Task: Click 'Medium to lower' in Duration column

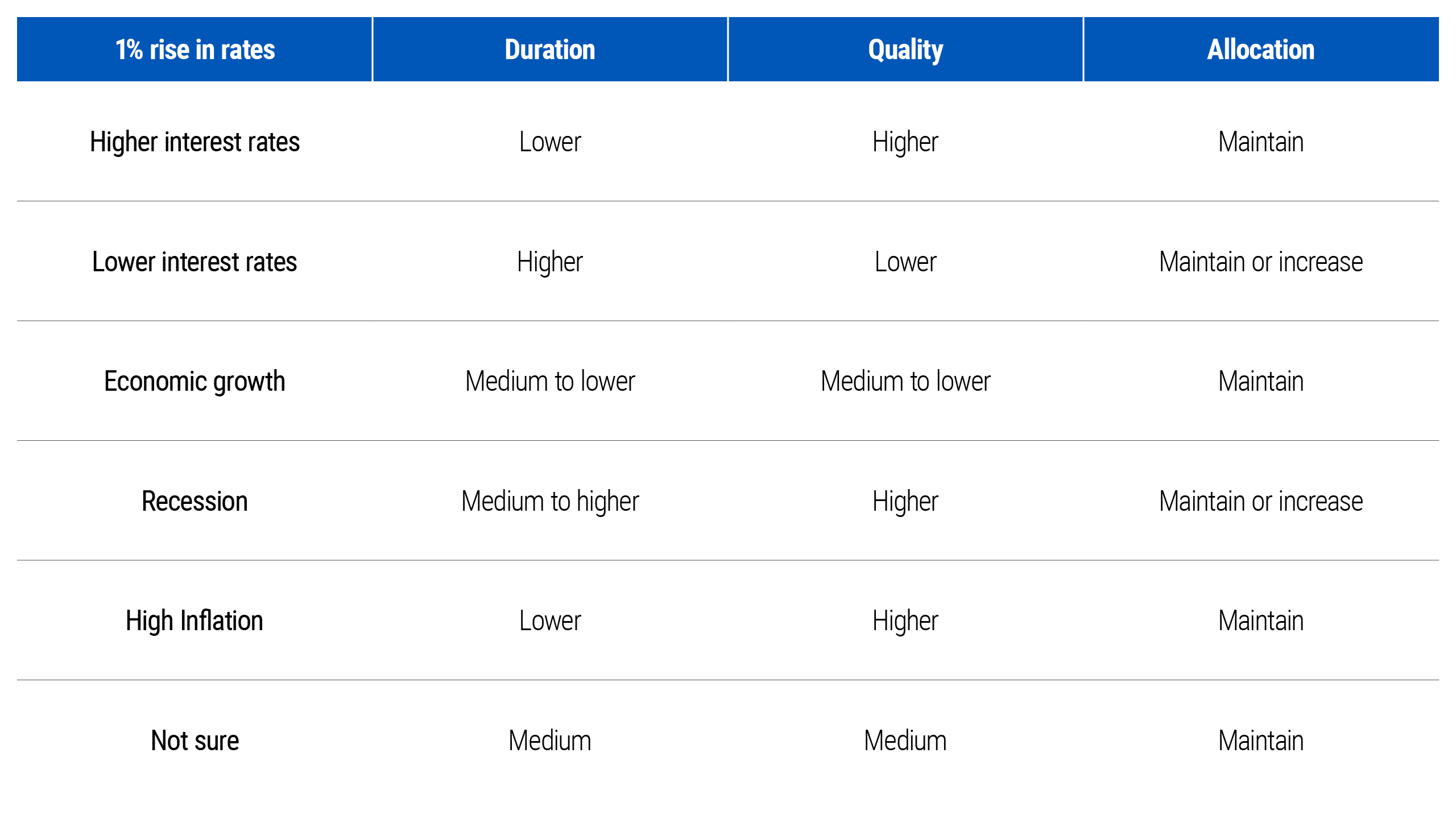Action: (x=550, y=382)
